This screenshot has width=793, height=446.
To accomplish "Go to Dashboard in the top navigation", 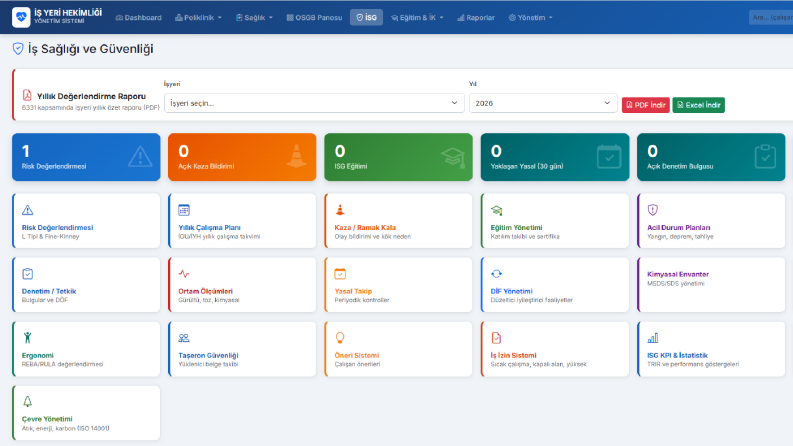I will point(139,17).
